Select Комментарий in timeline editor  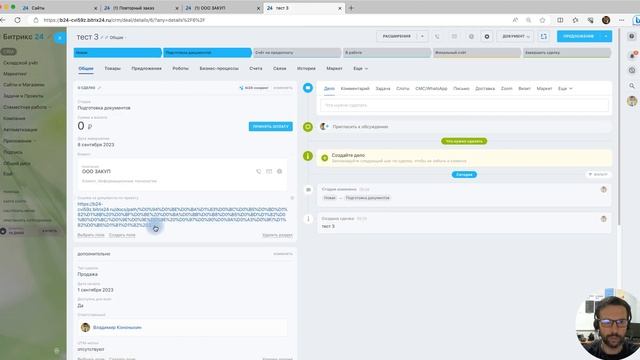click(355, 89)
